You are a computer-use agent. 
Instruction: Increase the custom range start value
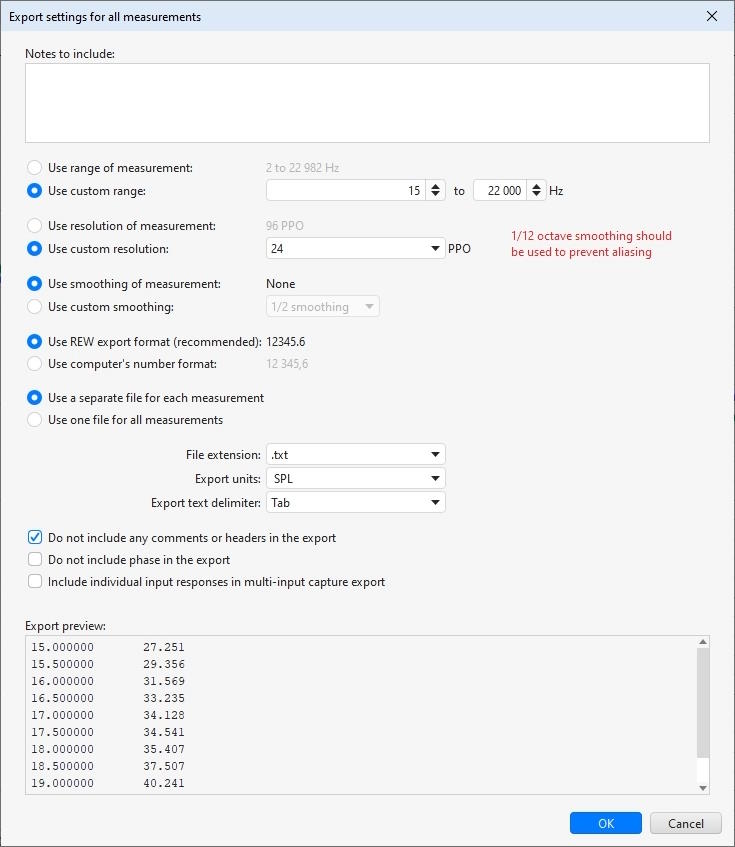pos(435,186)
